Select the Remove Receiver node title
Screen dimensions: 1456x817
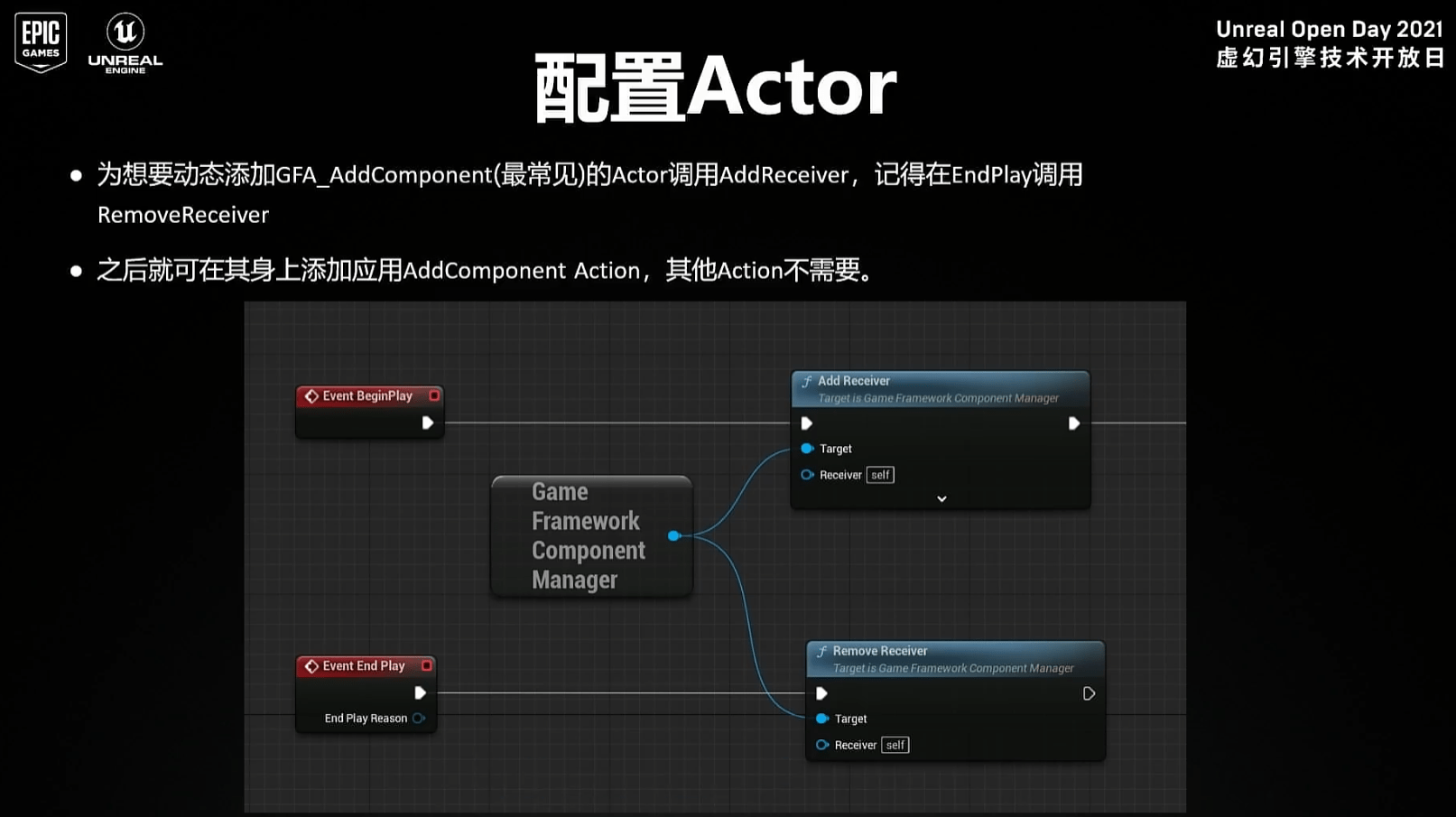coord(879,651)
